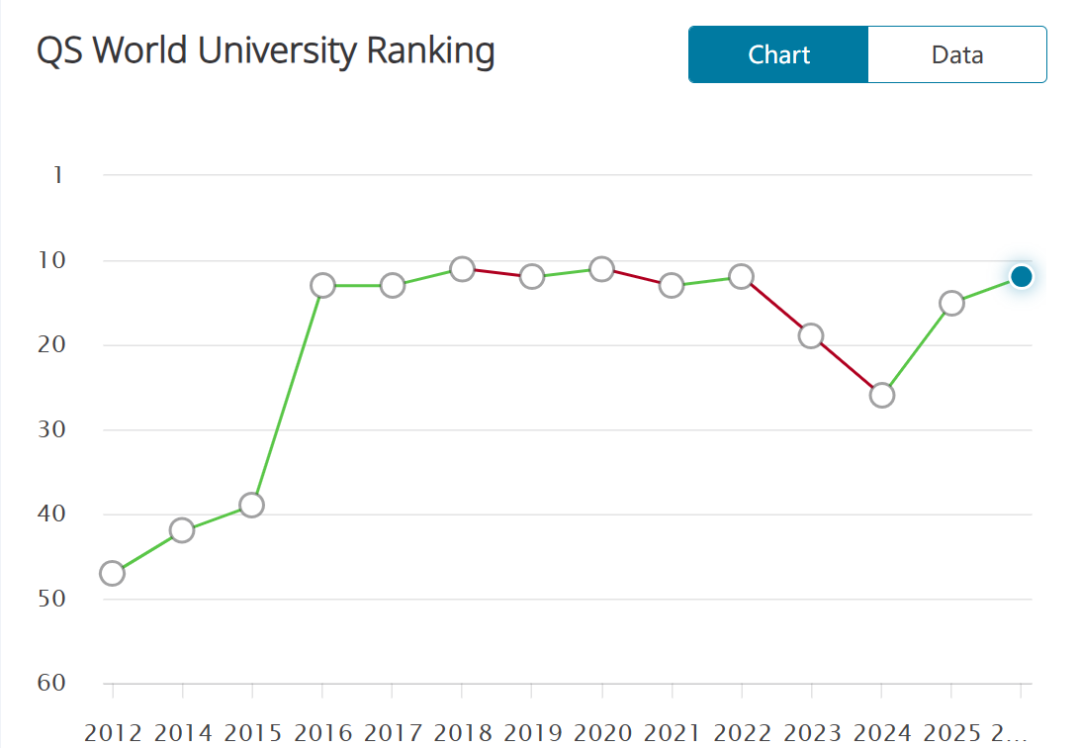Click the QS World University Ranking title
The height and width of the screenshot is (748, 1080).
(x=265, y=50)
